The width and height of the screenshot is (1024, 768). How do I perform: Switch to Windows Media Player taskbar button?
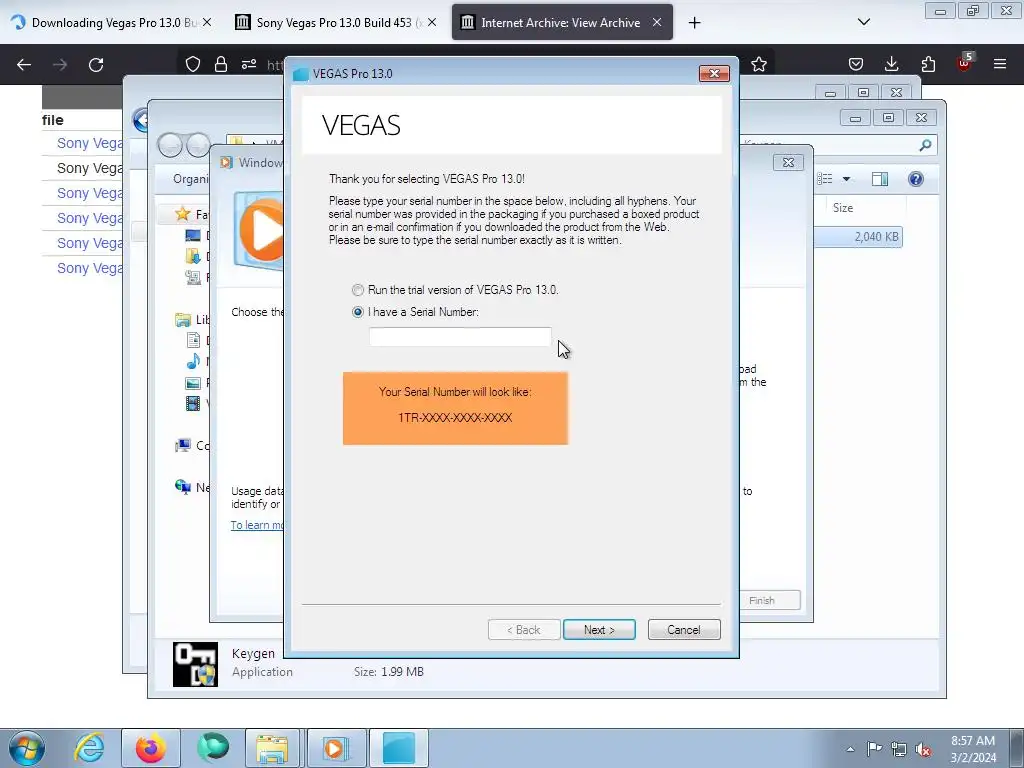tap(336, 748)
